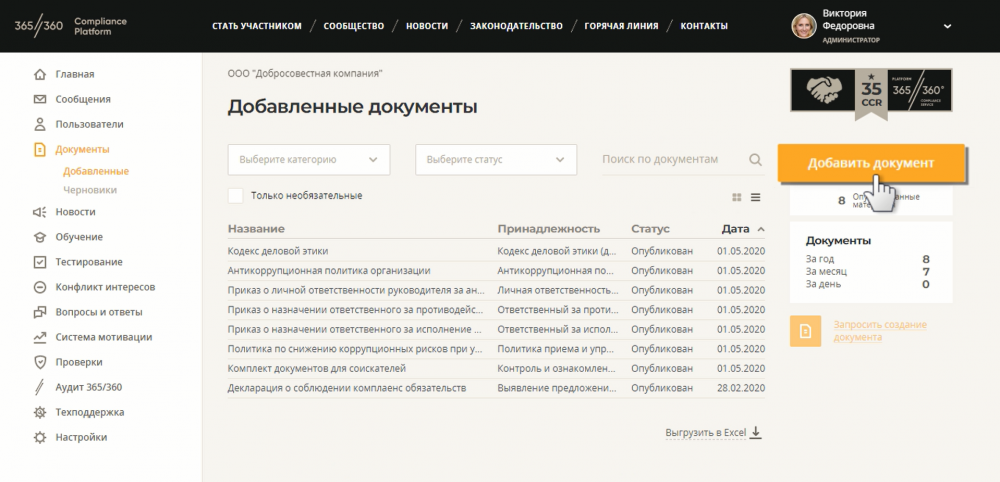1000x482 pixels.
Task: Open the Выберите статус dropdown
Action: coord(496,159)
